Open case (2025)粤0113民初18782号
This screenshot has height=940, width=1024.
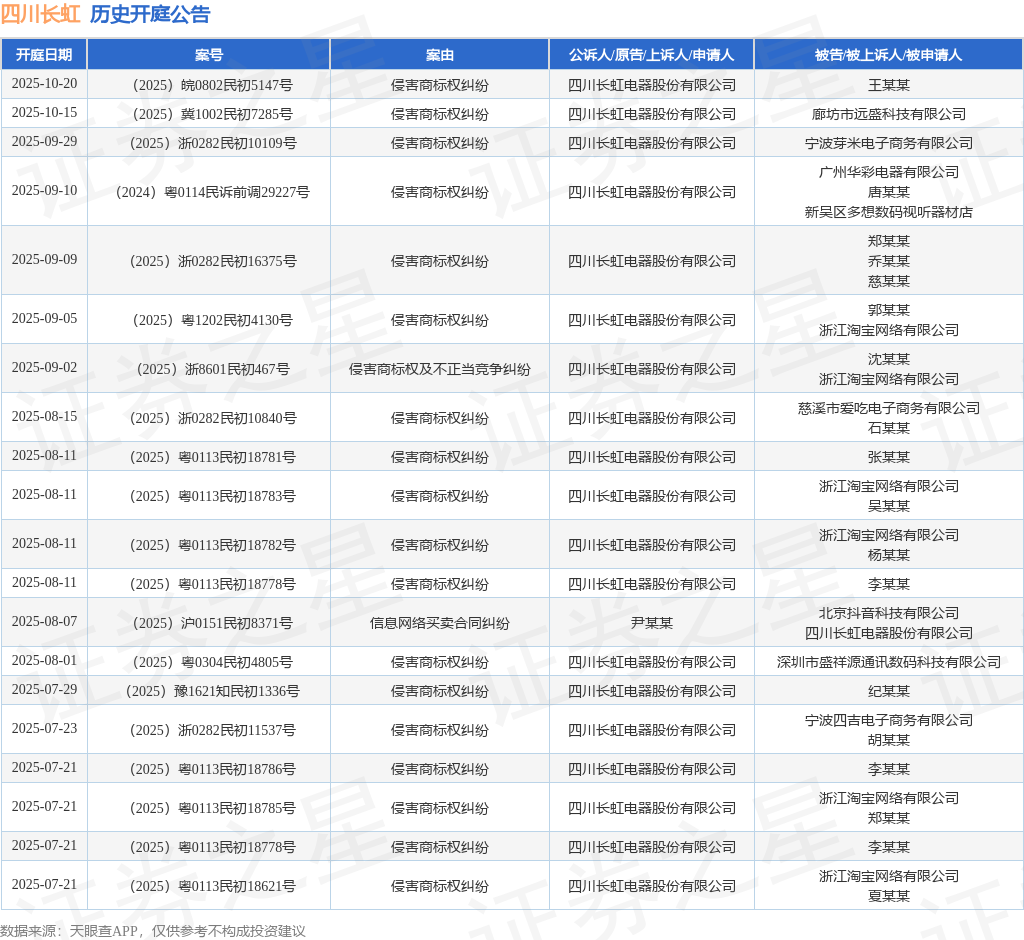point(212,545)
